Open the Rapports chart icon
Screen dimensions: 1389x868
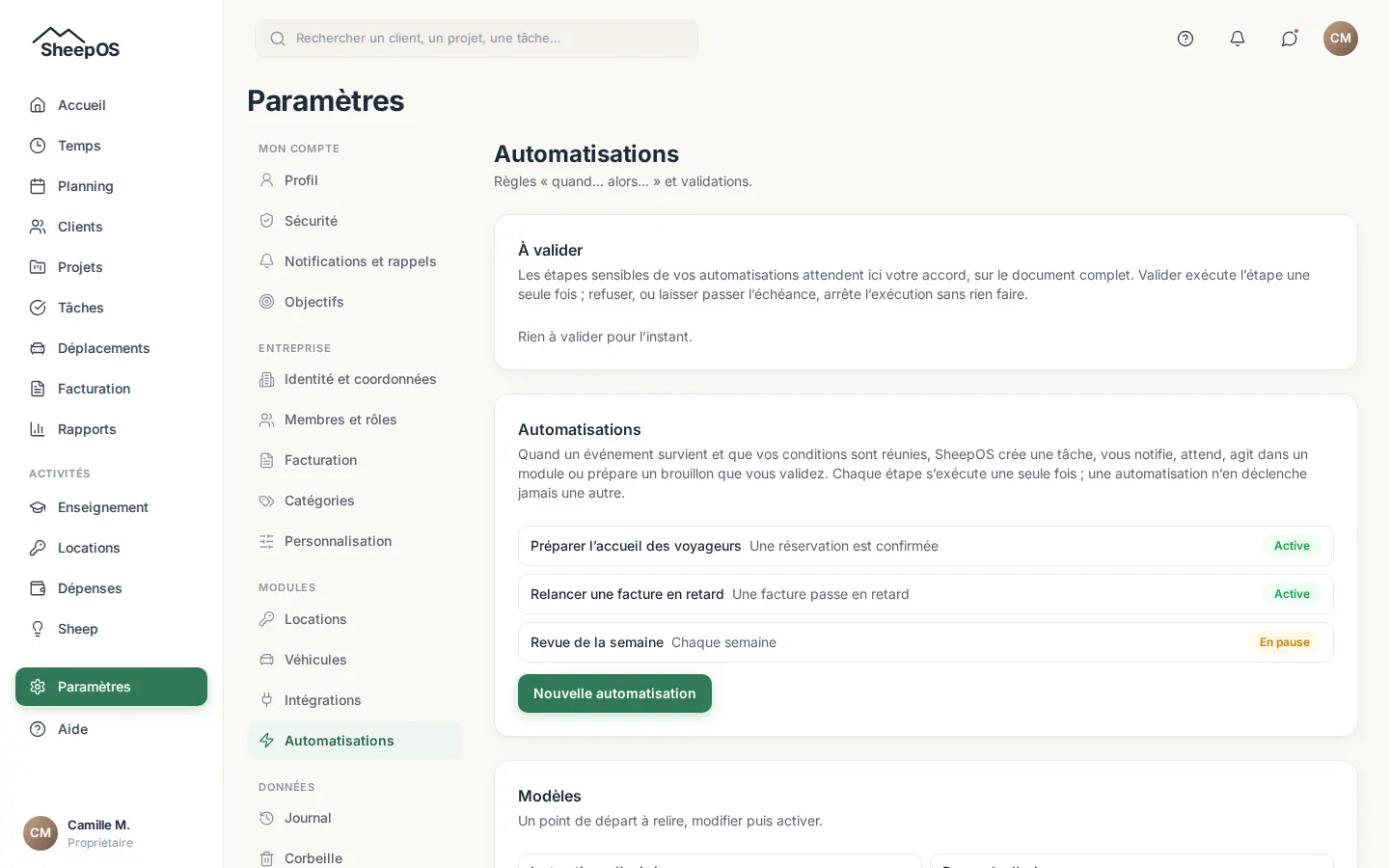click(38, 429)
